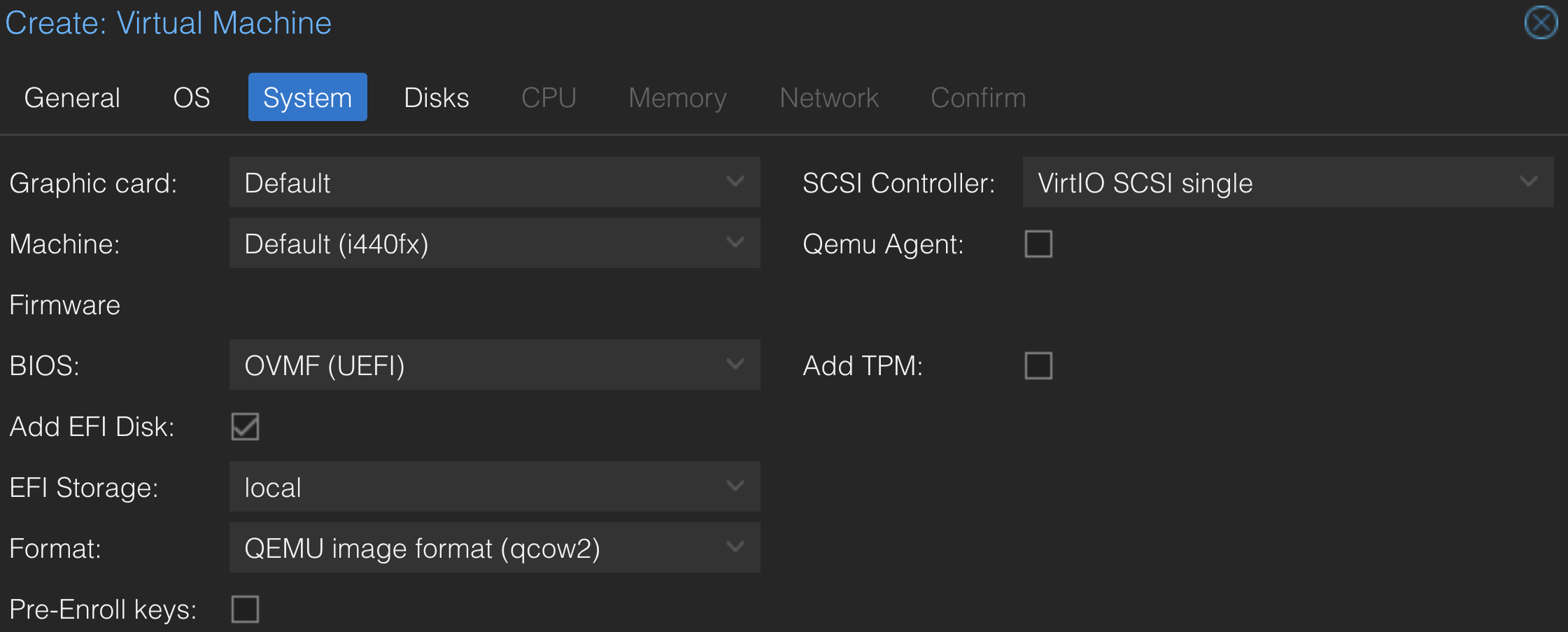The image size is (1568, 632).
Task: Go to the Disks tab
Action: [x=437, y=97]
